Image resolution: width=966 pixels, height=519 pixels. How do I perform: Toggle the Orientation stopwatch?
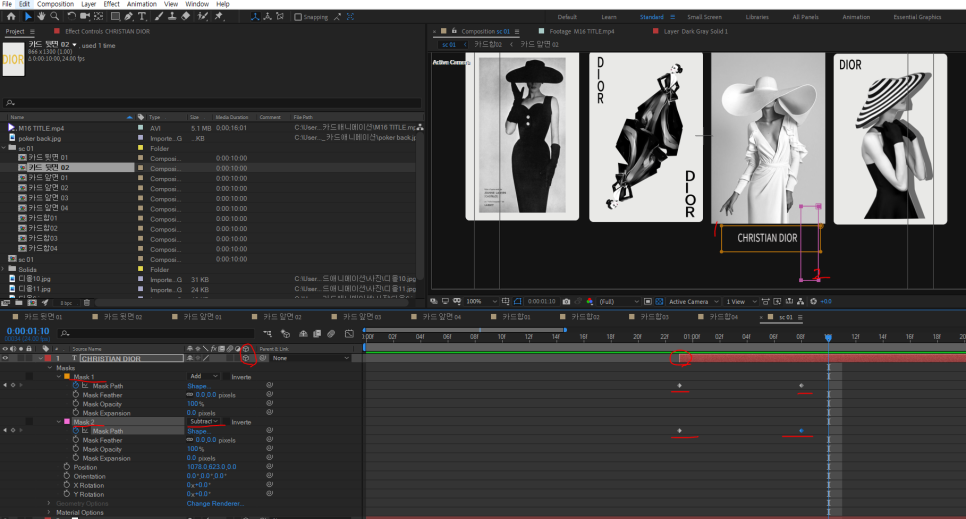(x=67, y=476)
